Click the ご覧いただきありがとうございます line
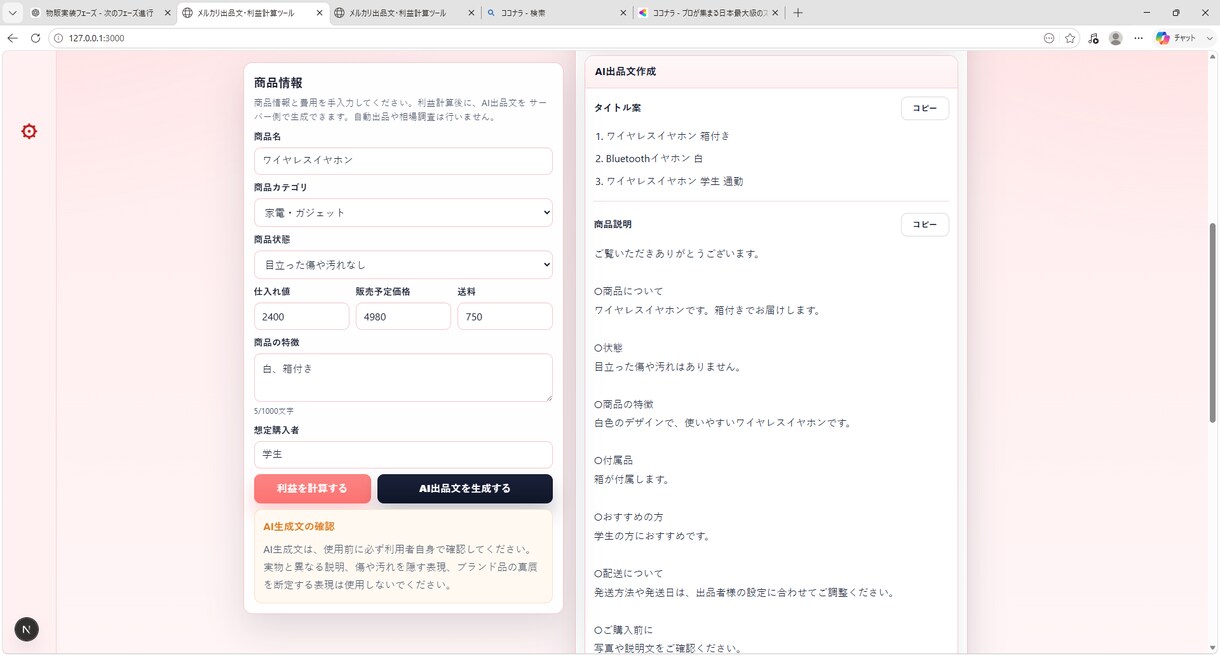This screenshot has width=1220, height=656. coord(677,253)
